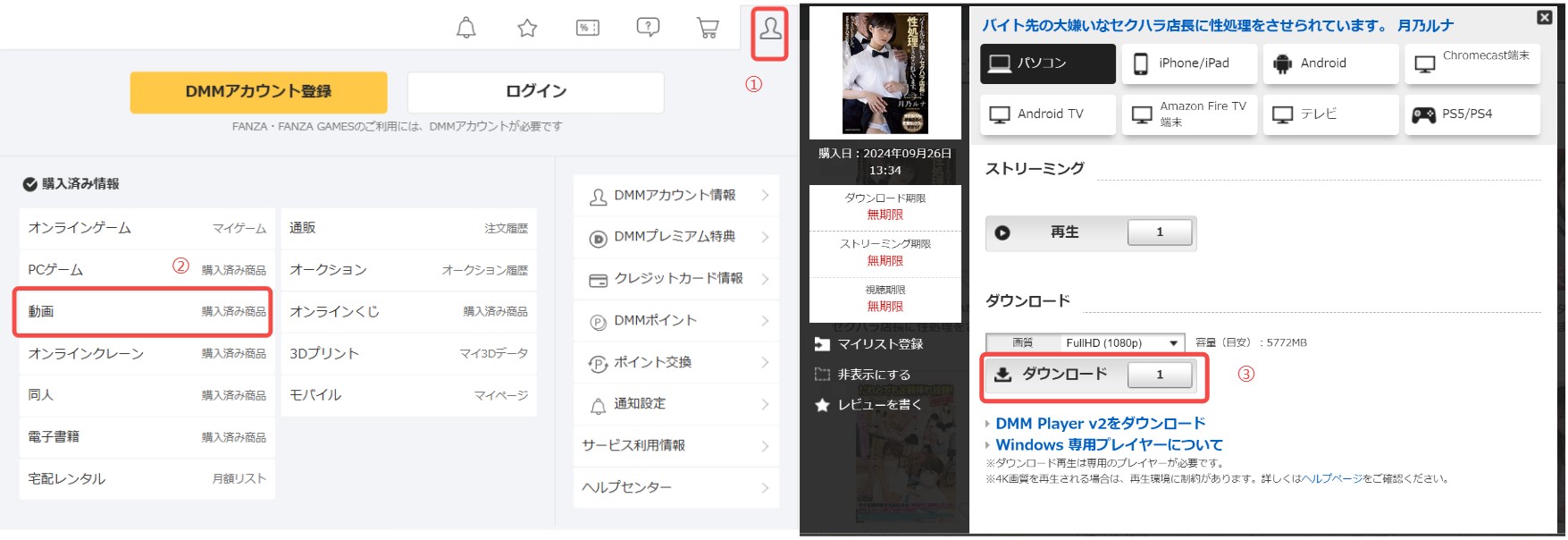Open the coupon percent icon

(x=587, y=28)
